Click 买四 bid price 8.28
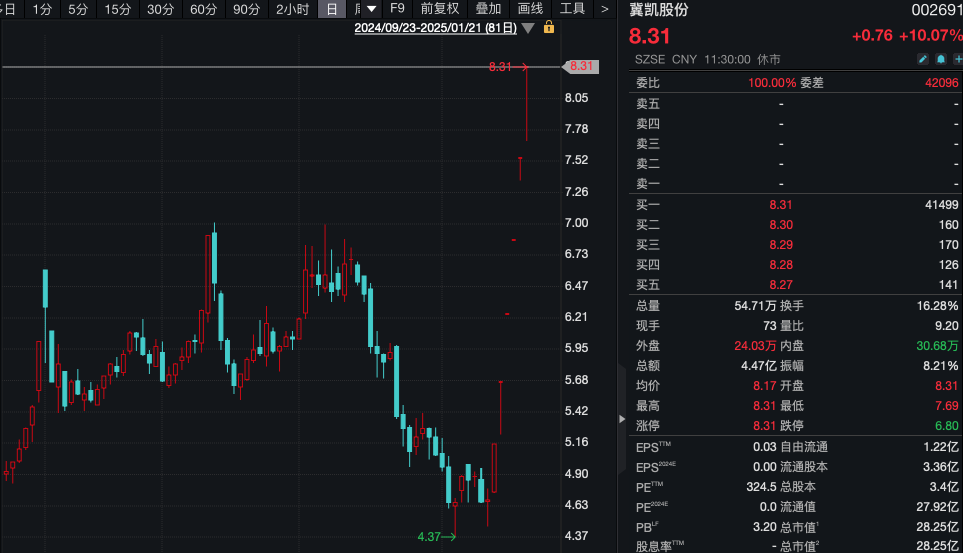 781,265
